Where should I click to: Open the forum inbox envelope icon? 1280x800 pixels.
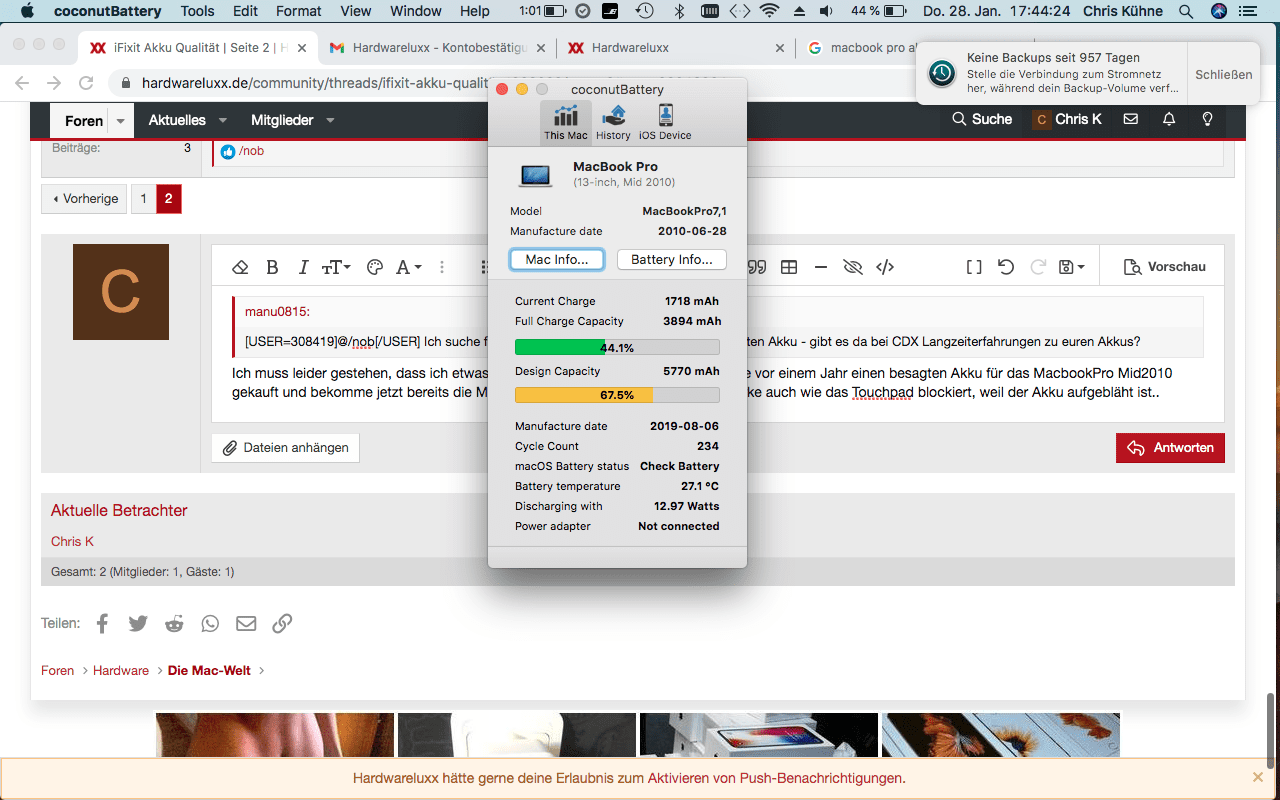click(x=1131, y=119)
